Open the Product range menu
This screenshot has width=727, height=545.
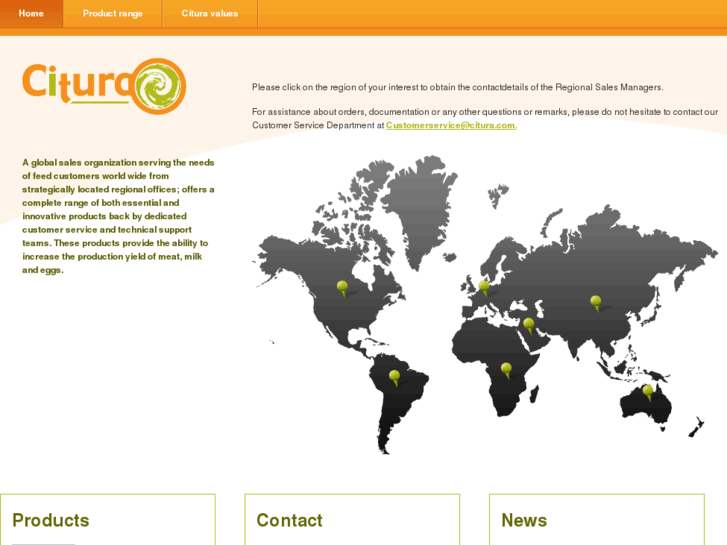[113, 13]
